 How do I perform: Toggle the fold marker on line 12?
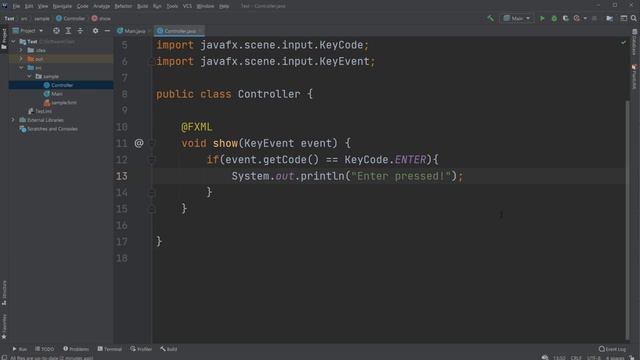coord(151,160)
